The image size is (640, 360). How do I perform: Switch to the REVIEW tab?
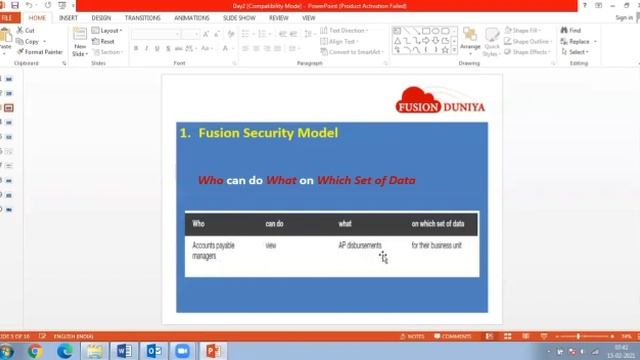[279, 18]
